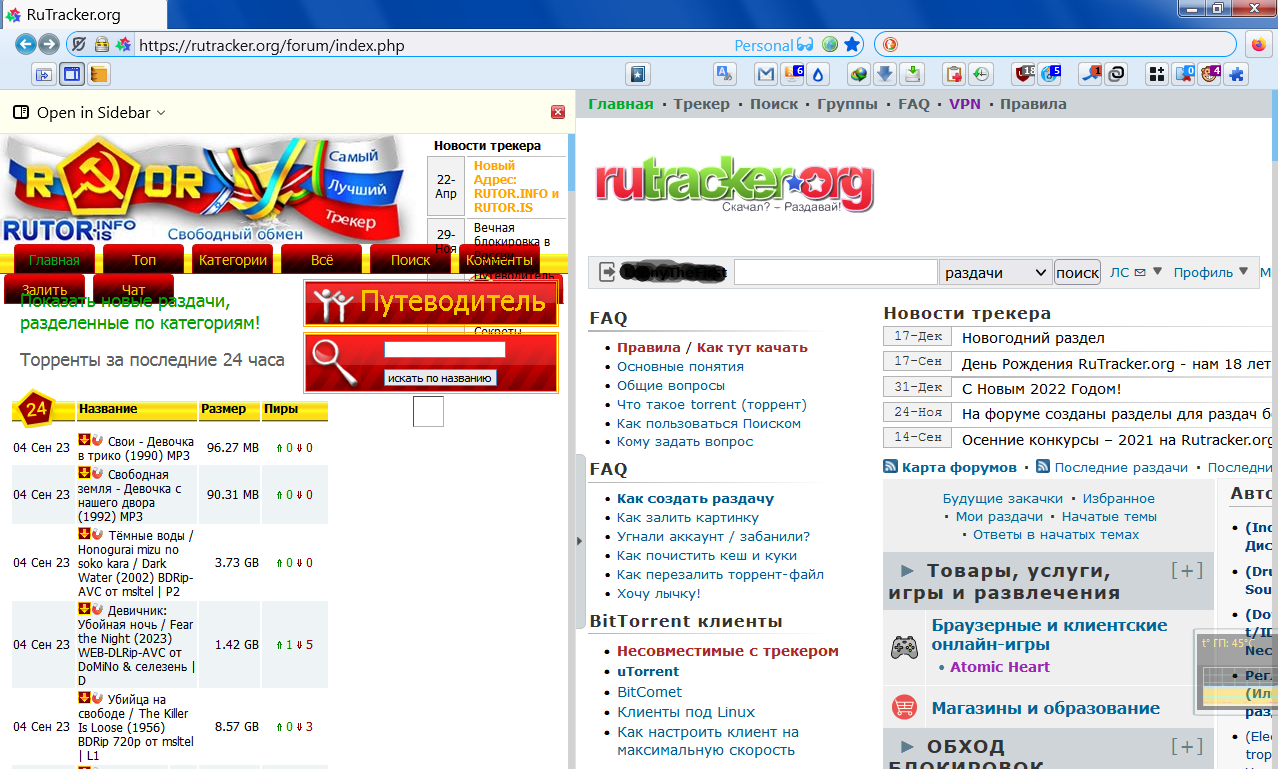Click the blue water drop icon
Image resolution: width=1278 pixels, height=769 pixels.
click(x=818, y=74)
